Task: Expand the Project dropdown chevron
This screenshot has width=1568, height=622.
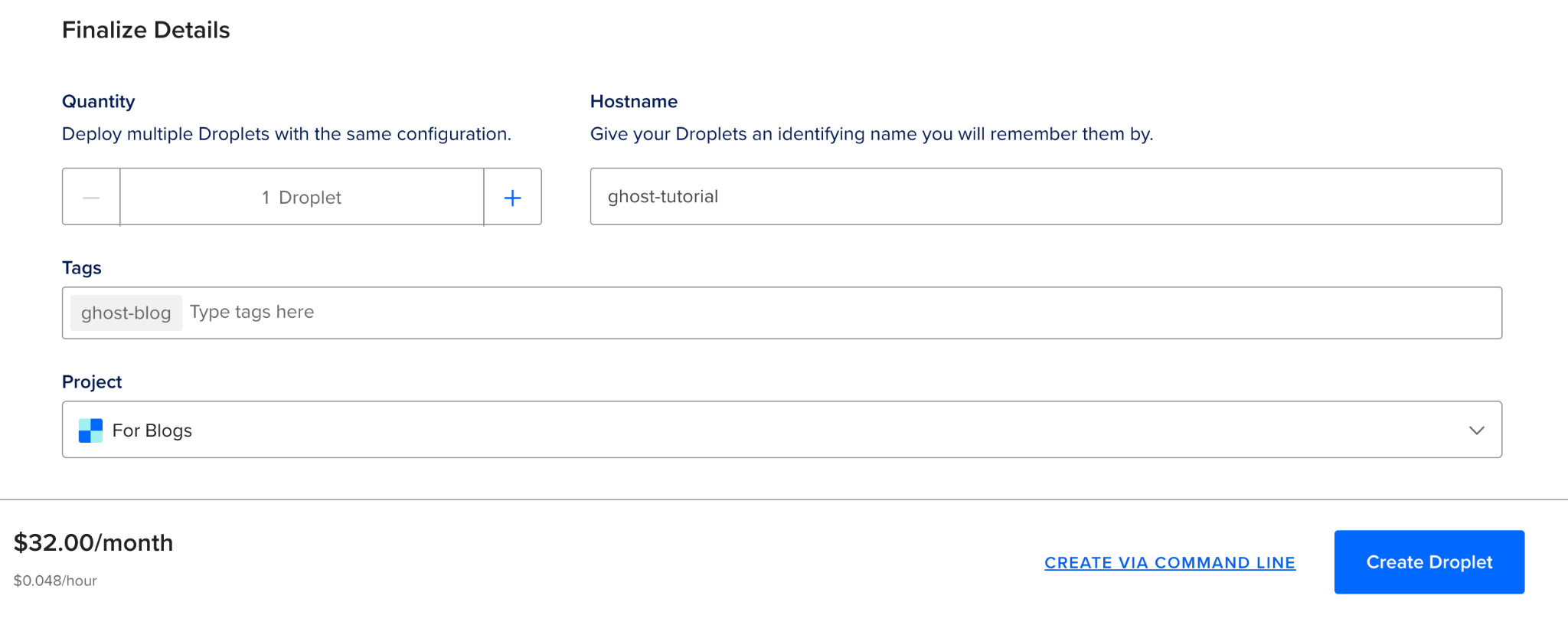Action: [x=1476, y=430]
